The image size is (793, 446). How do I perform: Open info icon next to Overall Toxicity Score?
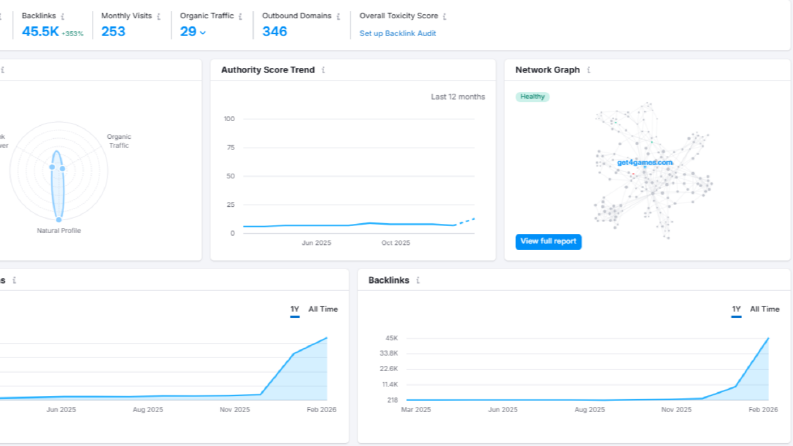pos(445,17)
